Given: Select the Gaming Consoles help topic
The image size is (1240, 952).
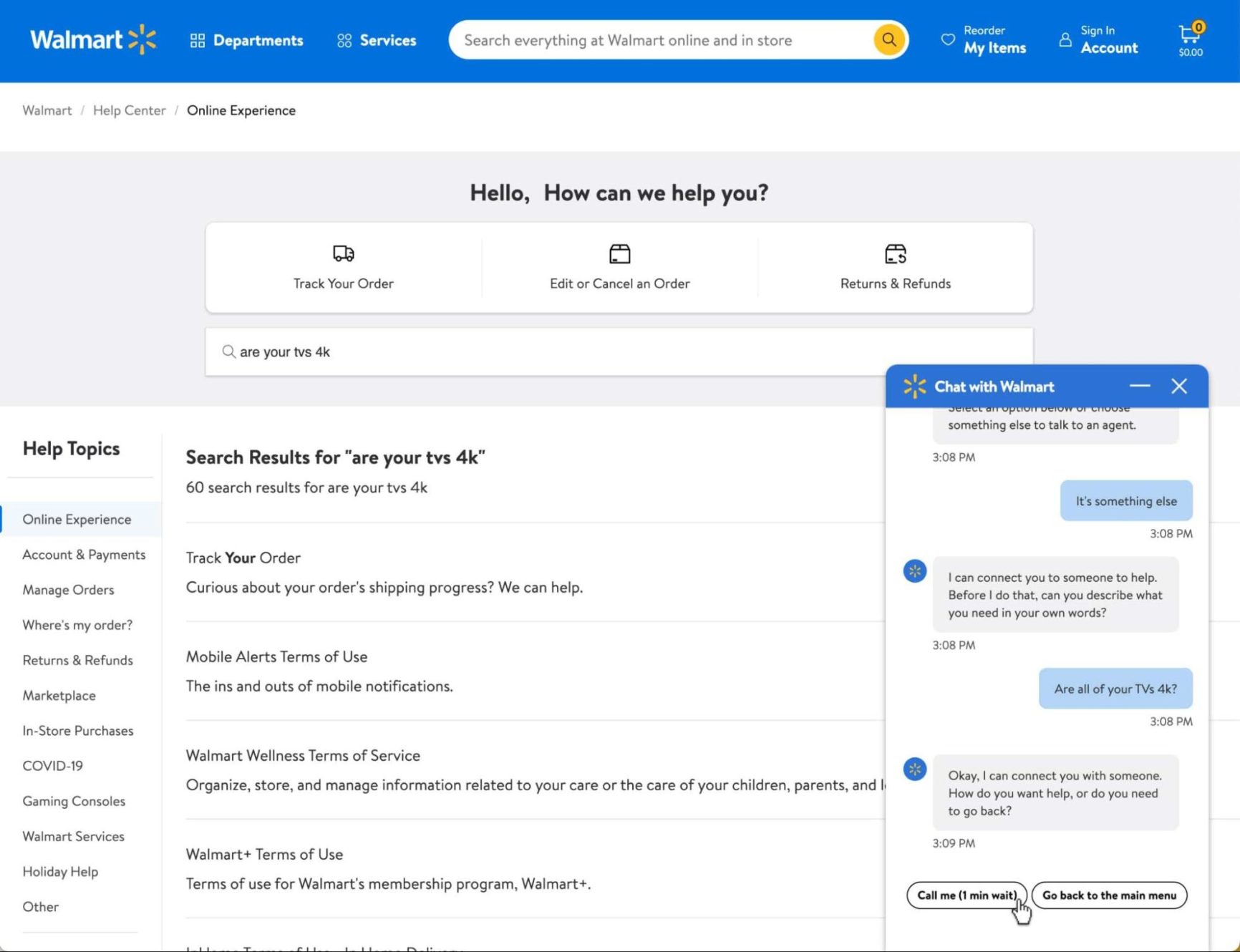Looking at the screenshot, I should point(74,801).
